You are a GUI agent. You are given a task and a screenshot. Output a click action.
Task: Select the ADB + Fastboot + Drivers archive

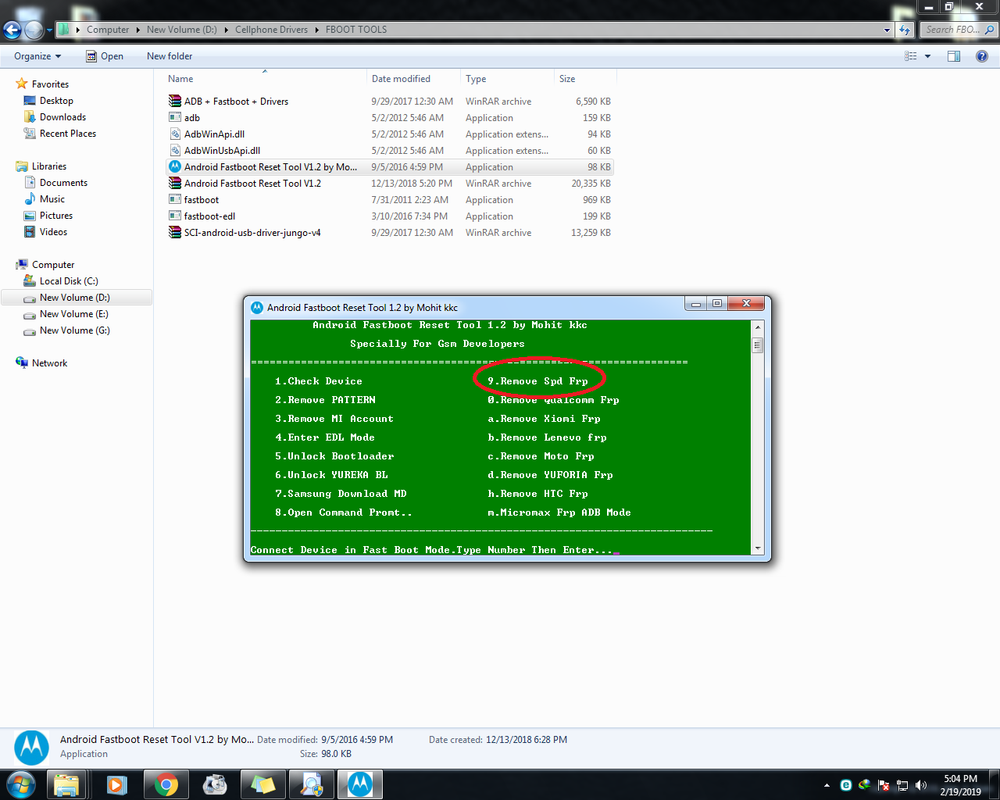point(389,101)
